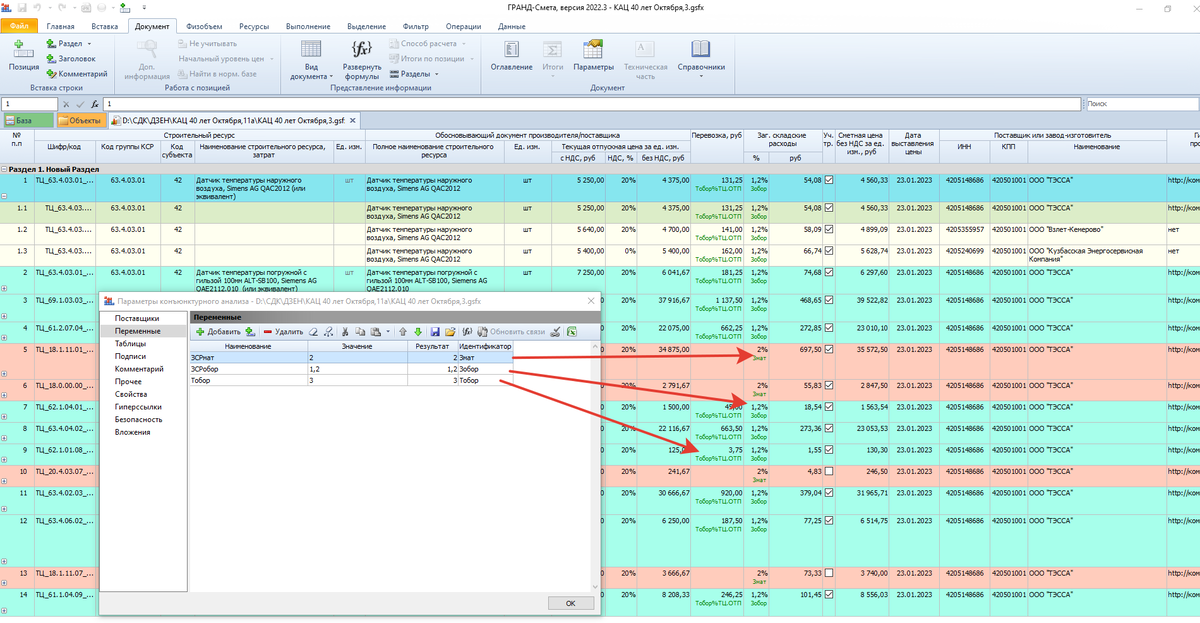Click the Вид документа table icon
Image resolution: width=1200 pixels, height=623 pixels.
pos(311,48)
